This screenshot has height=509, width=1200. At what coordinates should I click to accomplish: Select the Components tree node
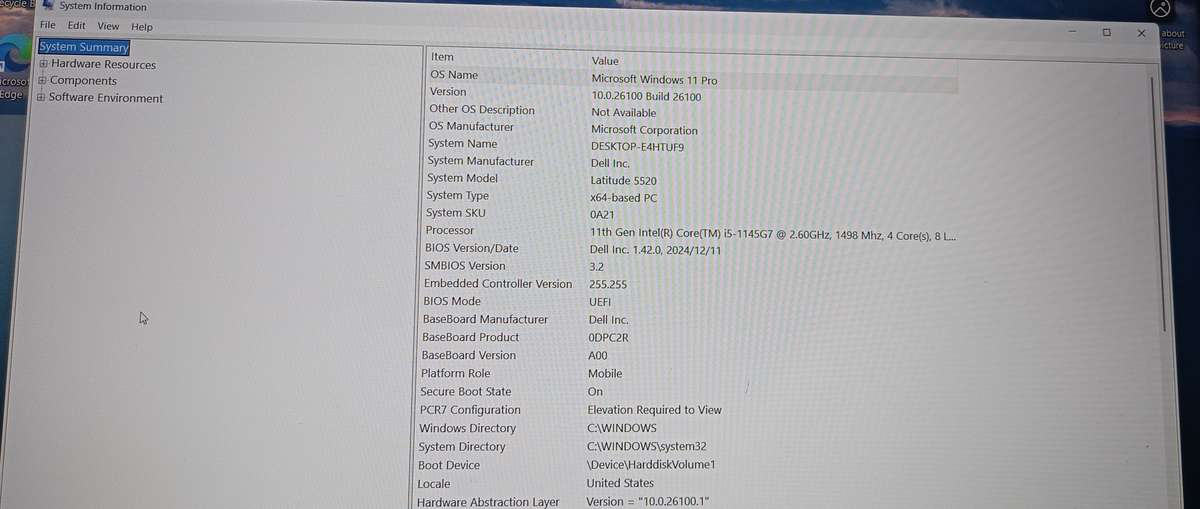pyautogui.click(x=83, y=81)
